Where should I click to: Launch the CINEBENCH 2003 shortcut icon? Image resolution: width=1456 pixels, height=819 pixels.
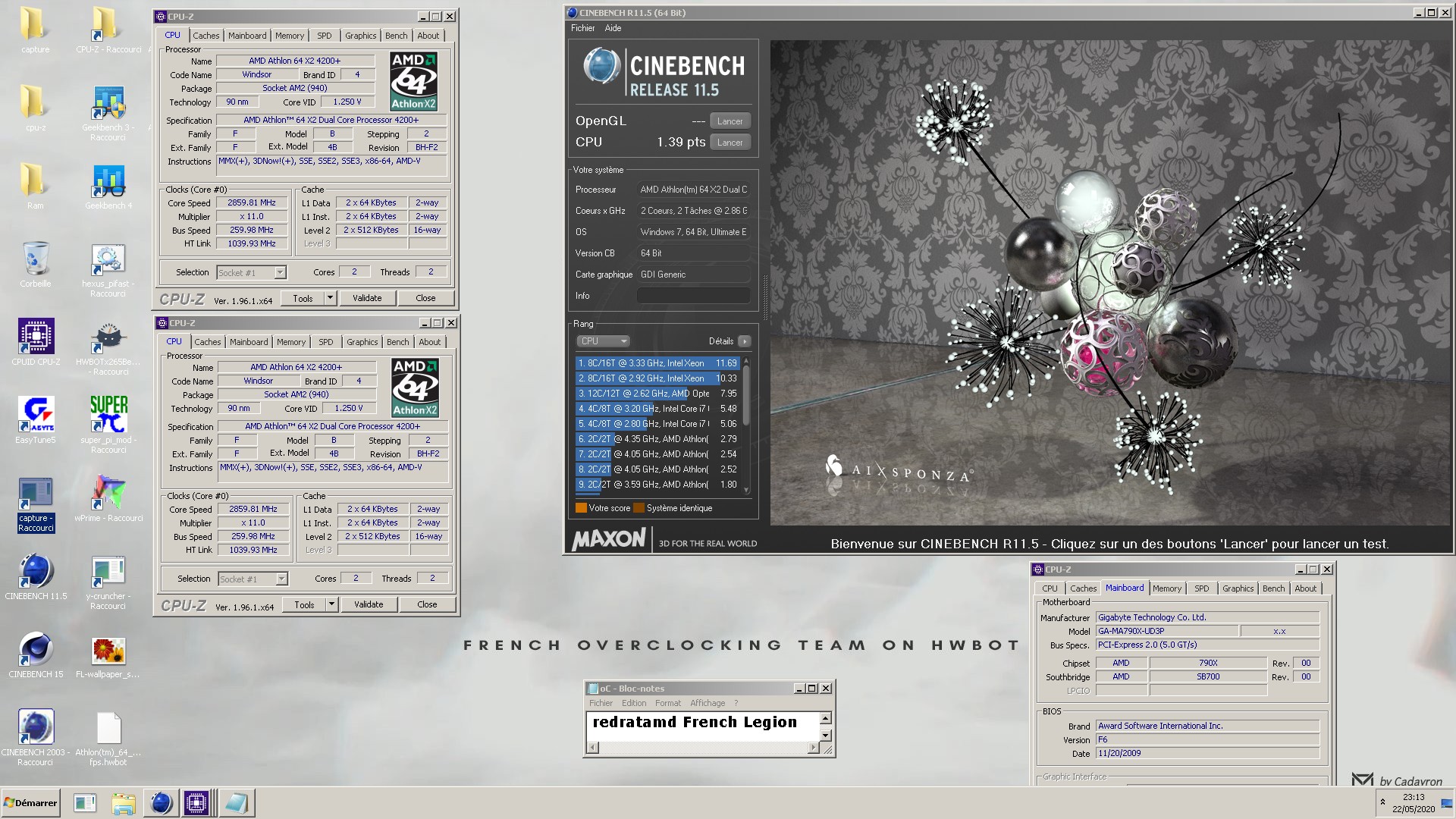(35, 739)
